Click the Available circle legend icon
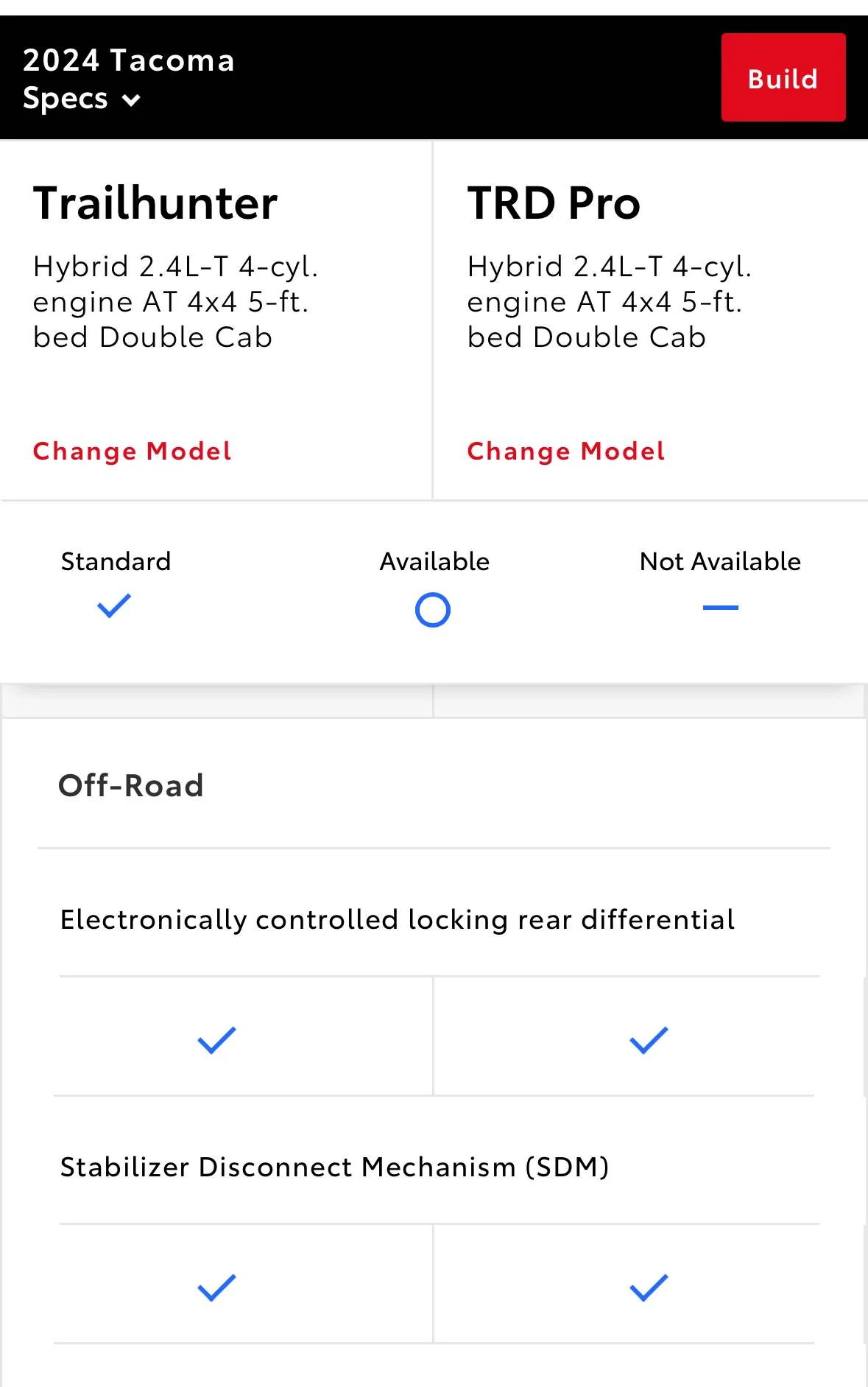This screenshot has height=1387, width=868. point(433,610)
